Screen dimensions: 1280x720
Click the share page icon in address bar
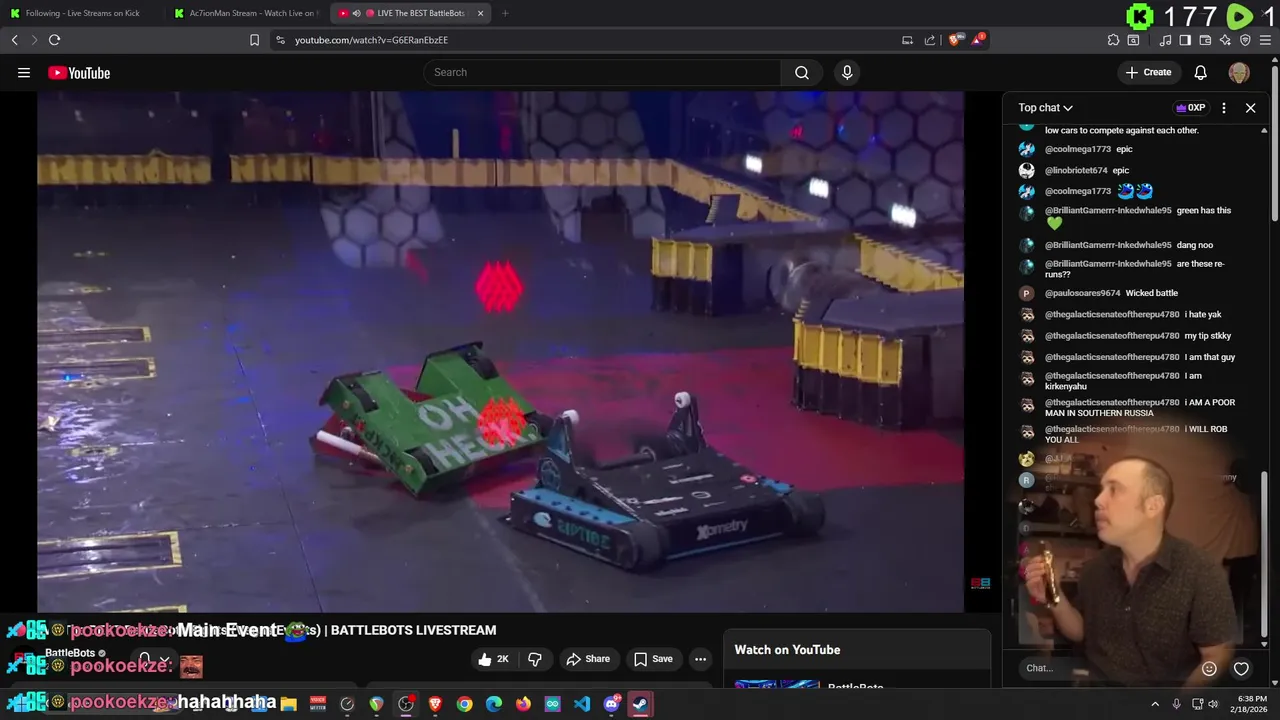[x=930, y=40]
